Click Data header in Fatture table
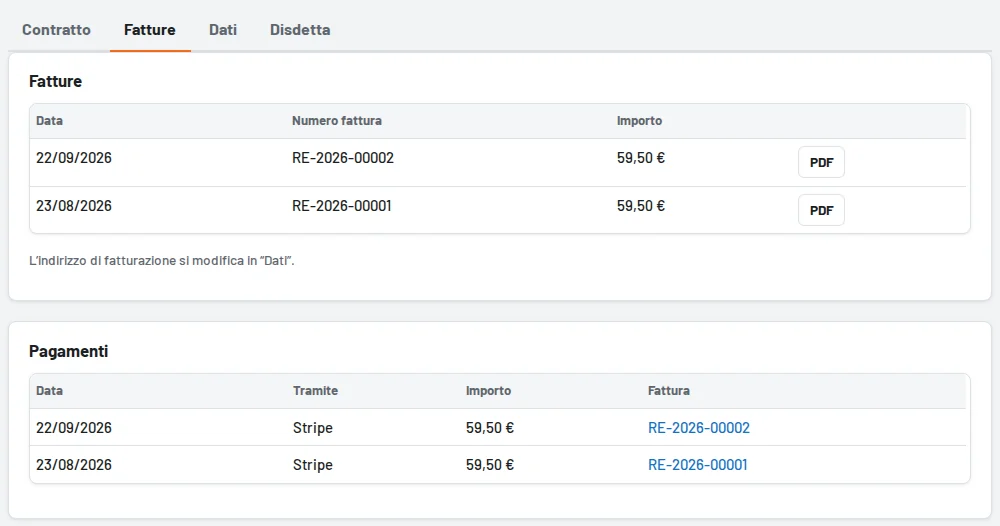The width and height of the screenshot is (1000, 526). point(49,121)
